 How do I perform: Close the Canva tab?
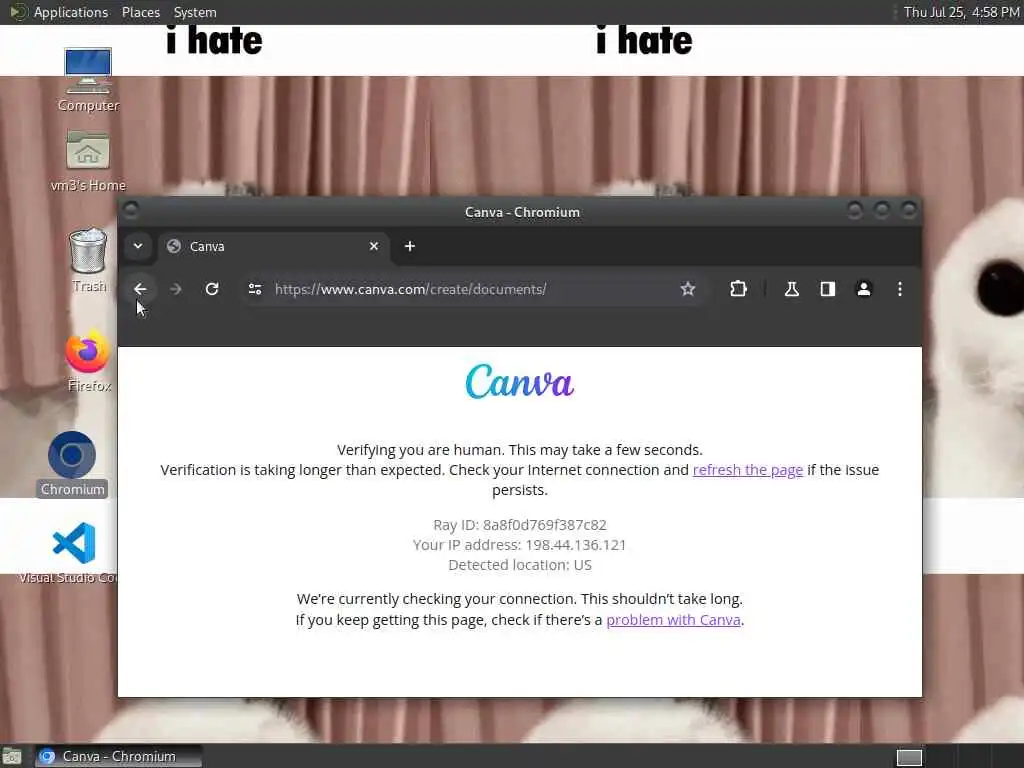pyautogui.click(x=374, y=246)
